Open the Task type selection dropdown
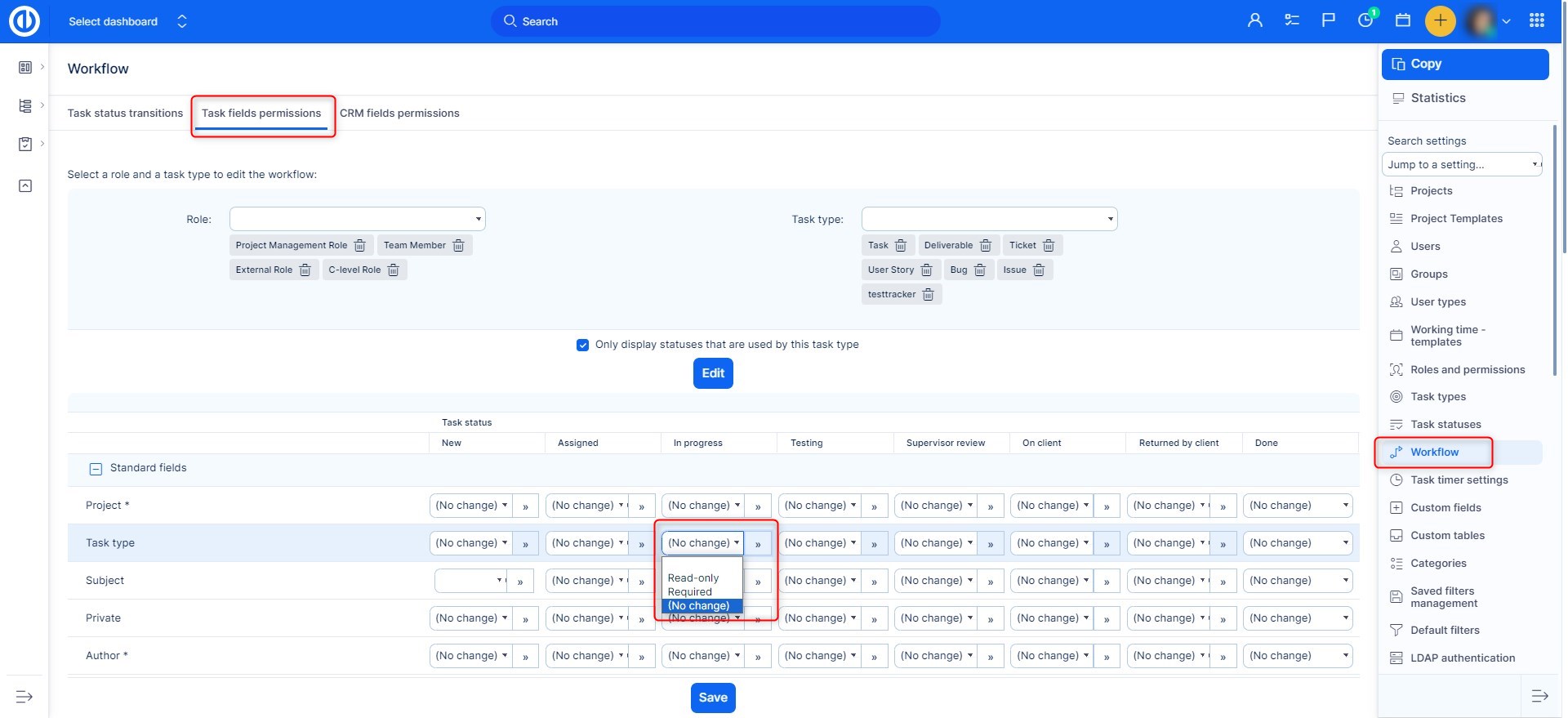Viewport: 1568px width, 718px height. [x=989, y=219]
